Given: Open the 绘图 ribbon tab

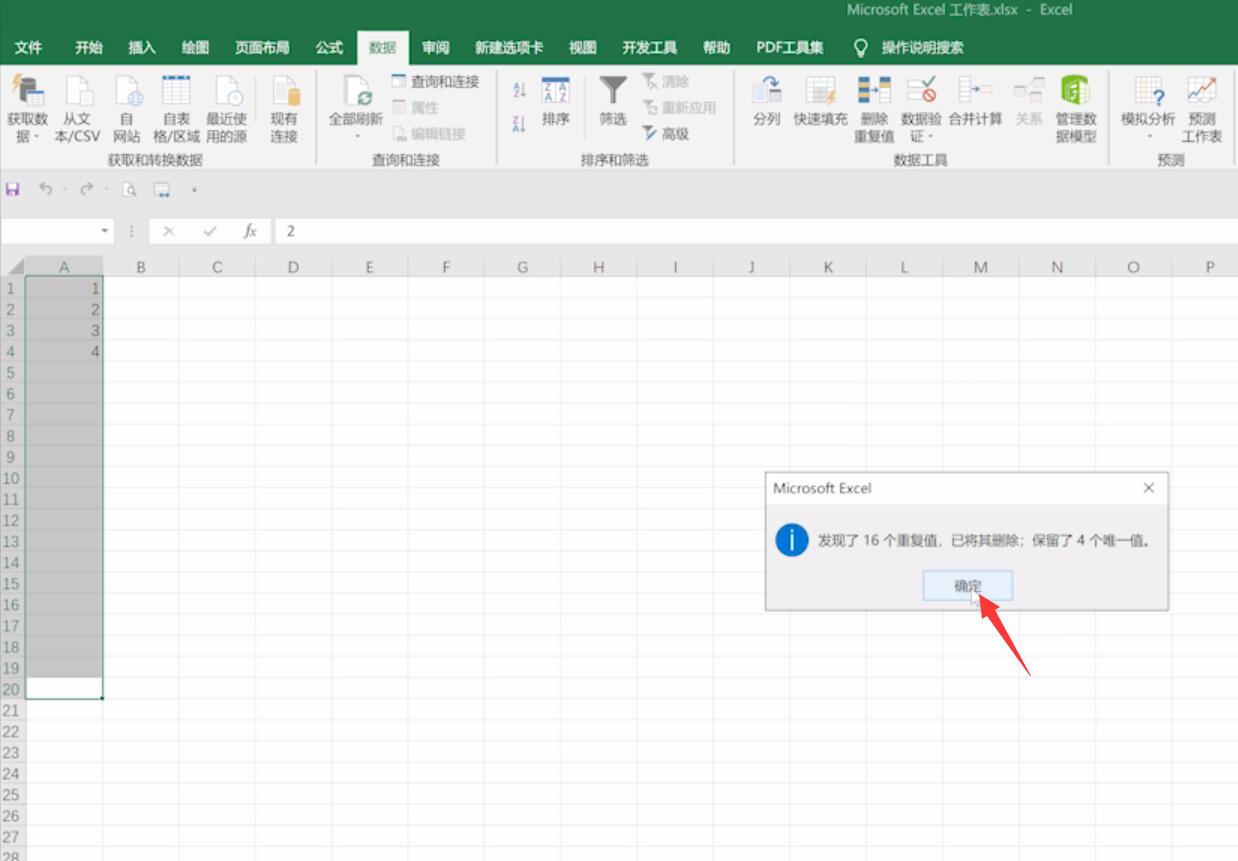Looking at the screenshot, I should pyautogui.click(x=196, y=47).
